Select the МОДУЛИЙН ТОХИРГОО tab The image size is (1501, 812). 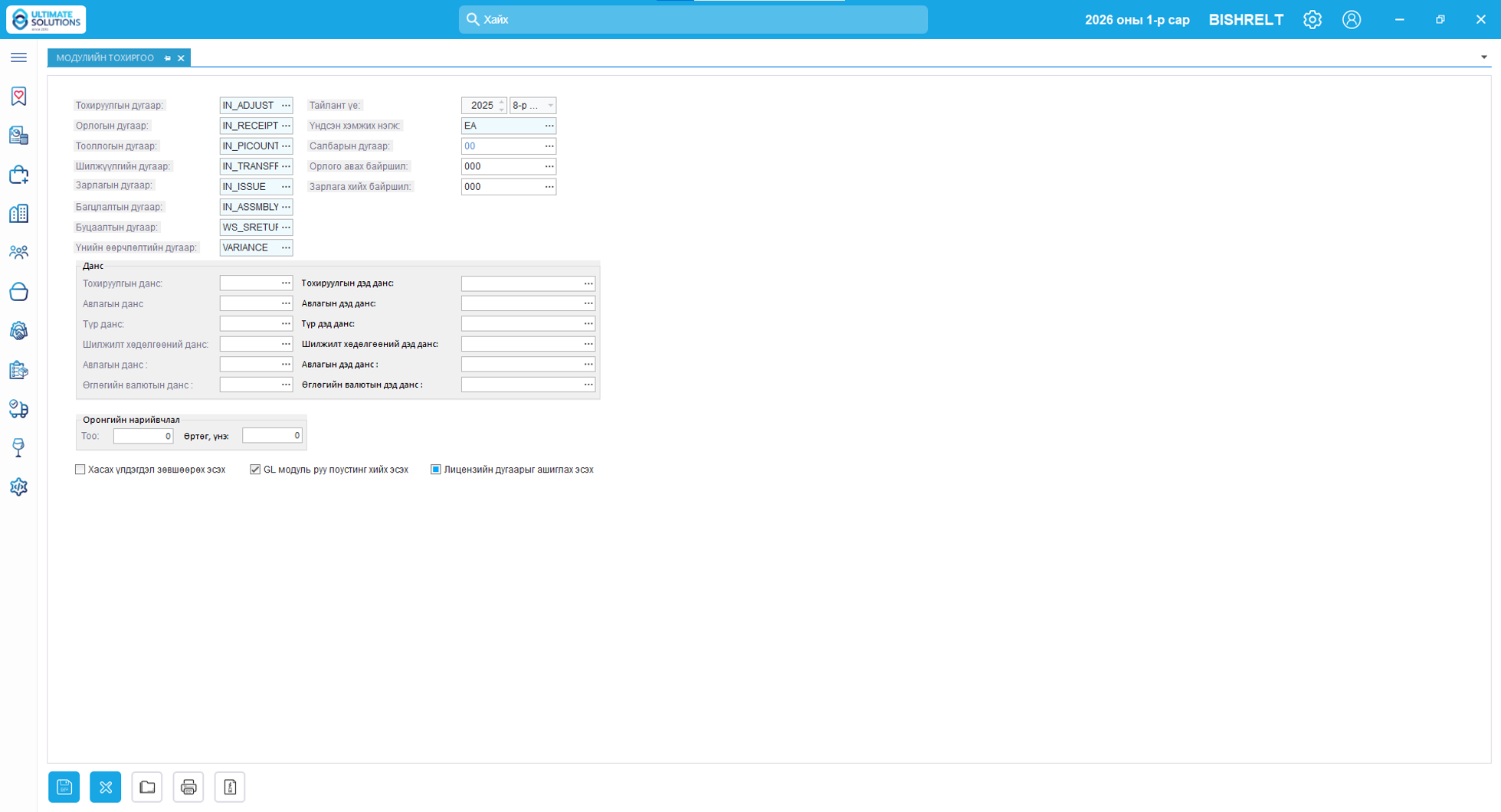[105, 58]
